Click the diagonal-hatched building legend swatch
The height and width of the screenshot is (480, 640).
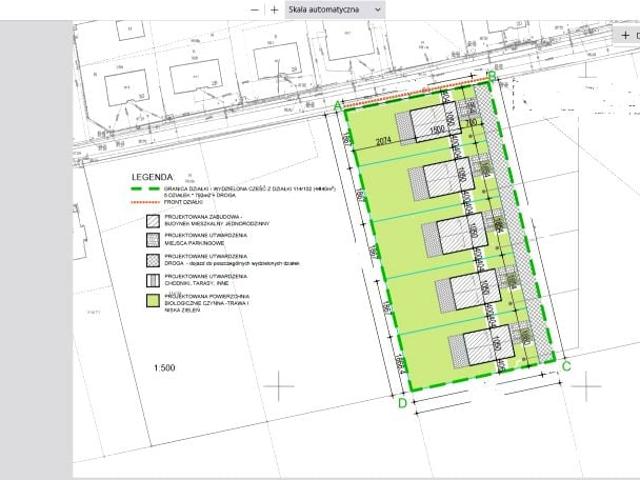pyautogui.click(x=153, y=221)
